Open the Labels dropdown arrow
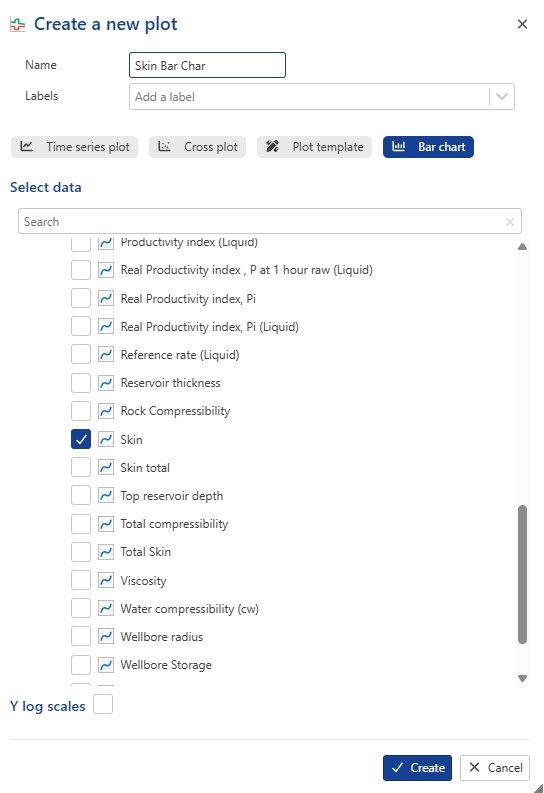The height and width of the screenshot is (793, 544). pos(502,97)
